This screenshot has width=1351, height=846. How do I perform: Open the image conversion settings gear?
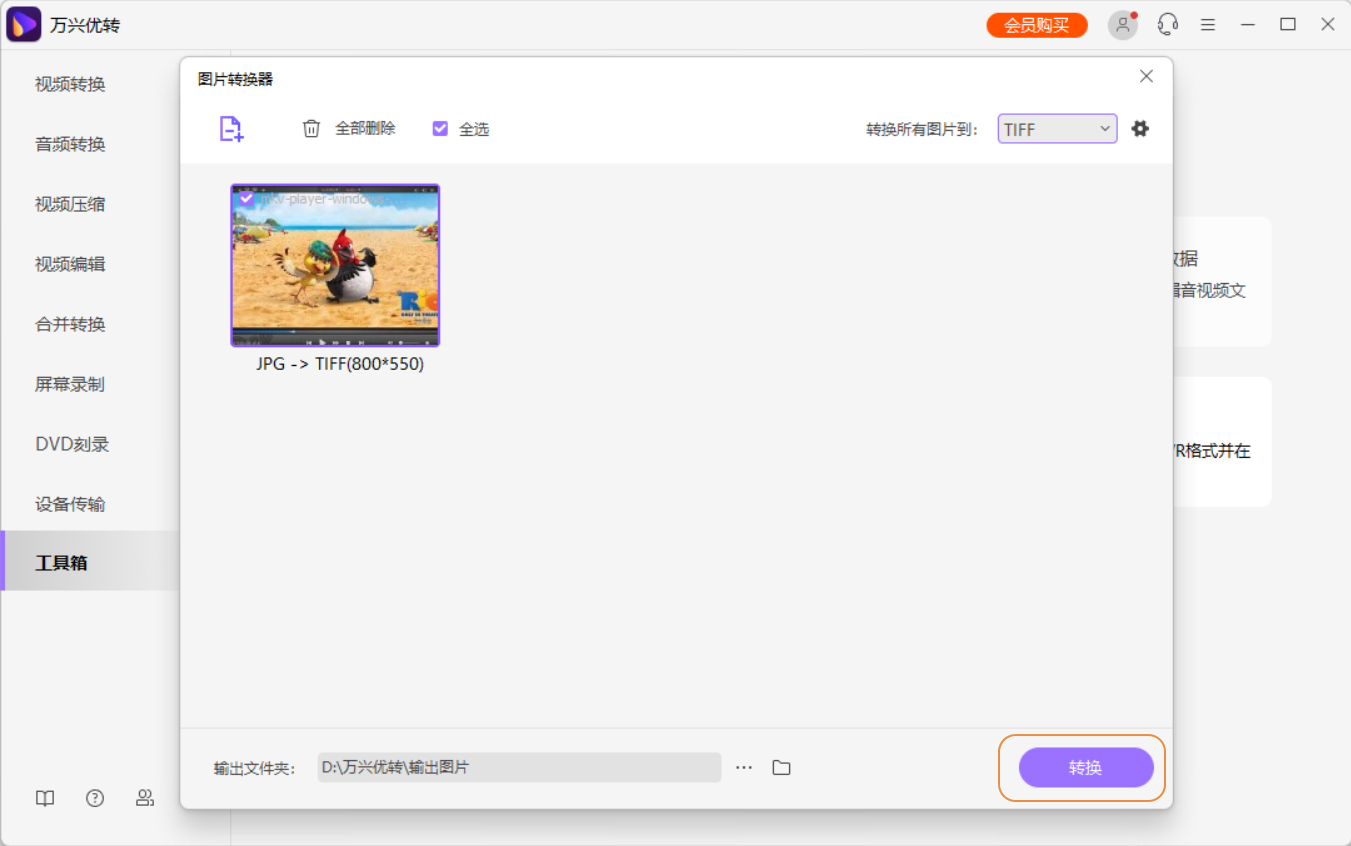pos(1140,128)
